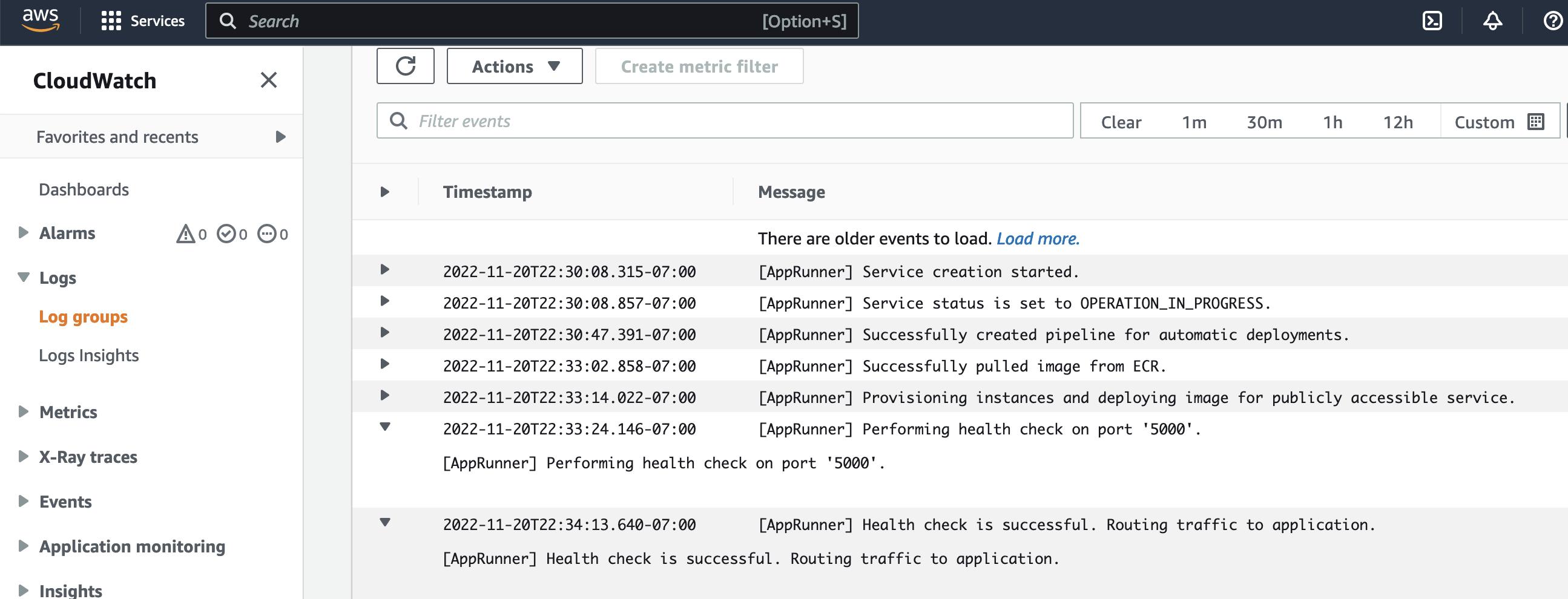
Task: Open the Actions dropdown
Action: click(515, 66)
